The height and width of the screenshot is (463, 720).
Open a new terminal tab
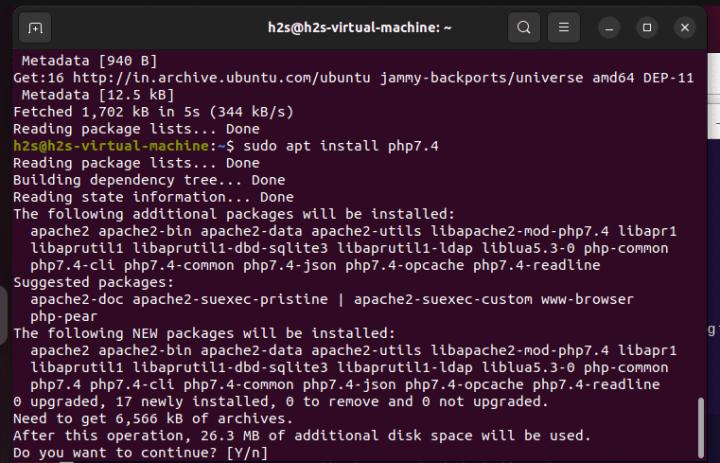pos(34,27)
